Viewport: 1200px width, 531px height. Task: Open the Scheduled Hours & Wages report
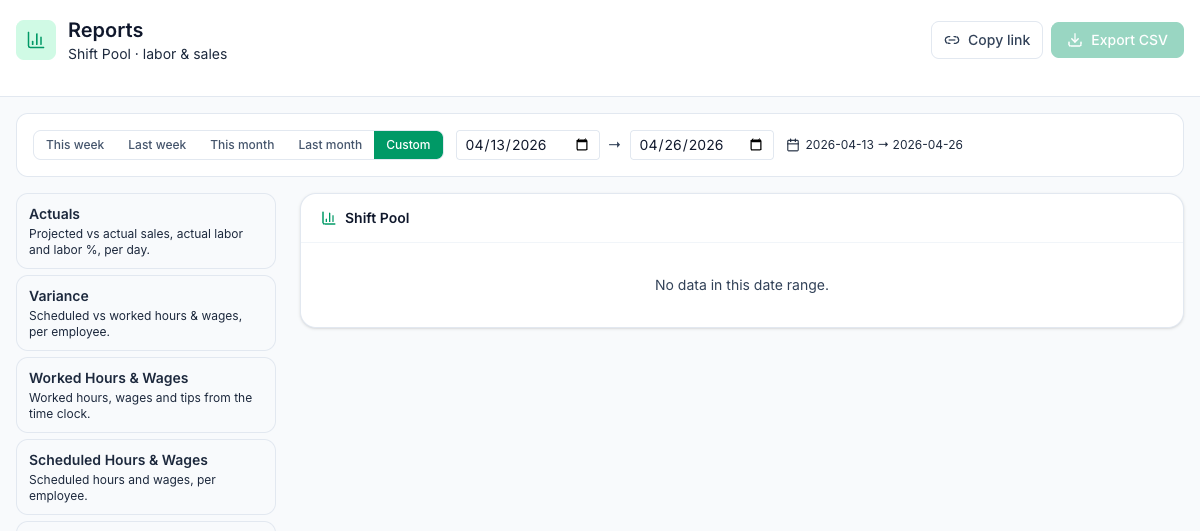(146, 477)
